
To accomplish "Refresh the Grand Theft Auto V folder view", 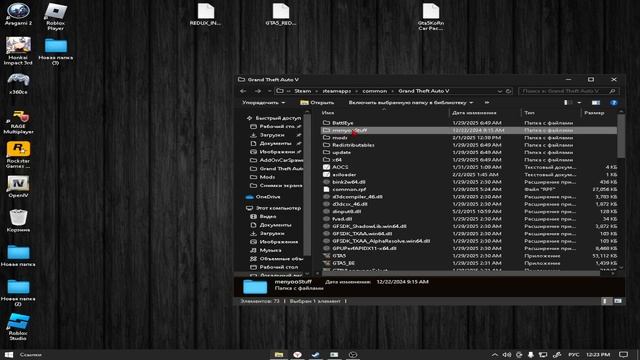I will coord(509,91).
